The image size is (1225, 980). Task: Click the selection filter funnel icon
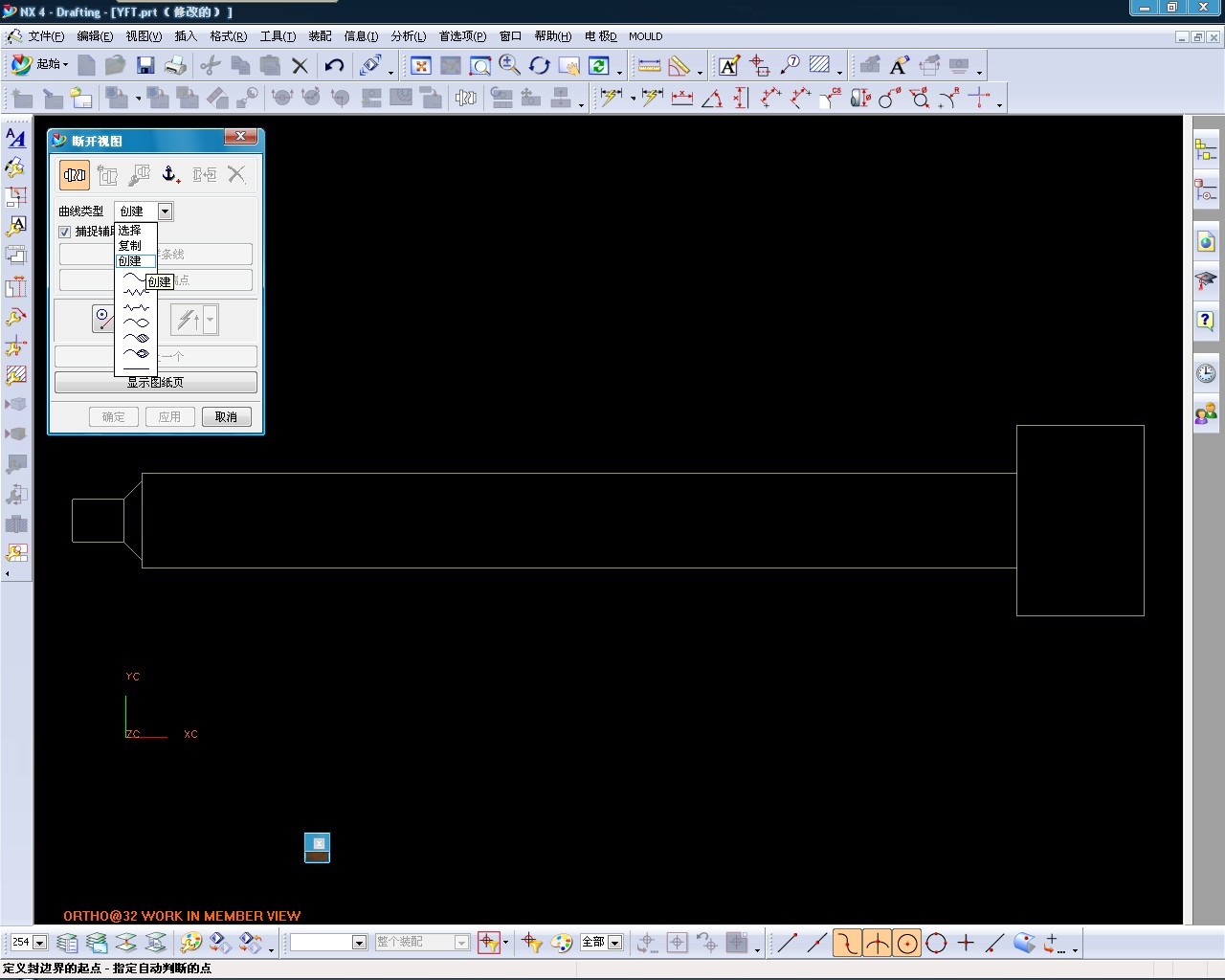click(x=532, y=943)
